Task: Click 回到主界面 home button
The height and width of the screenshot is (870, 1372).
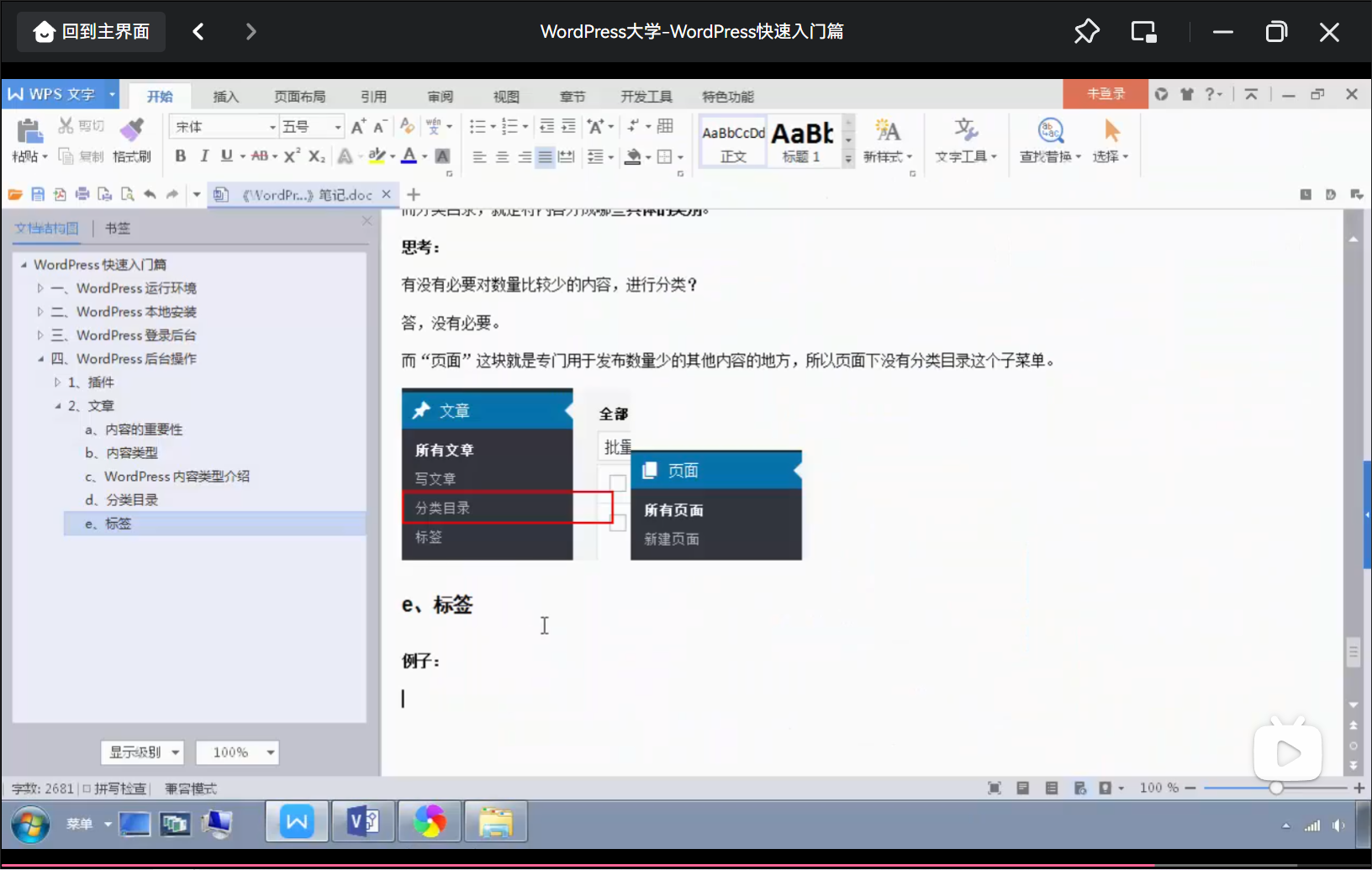Action: [91, 32]
